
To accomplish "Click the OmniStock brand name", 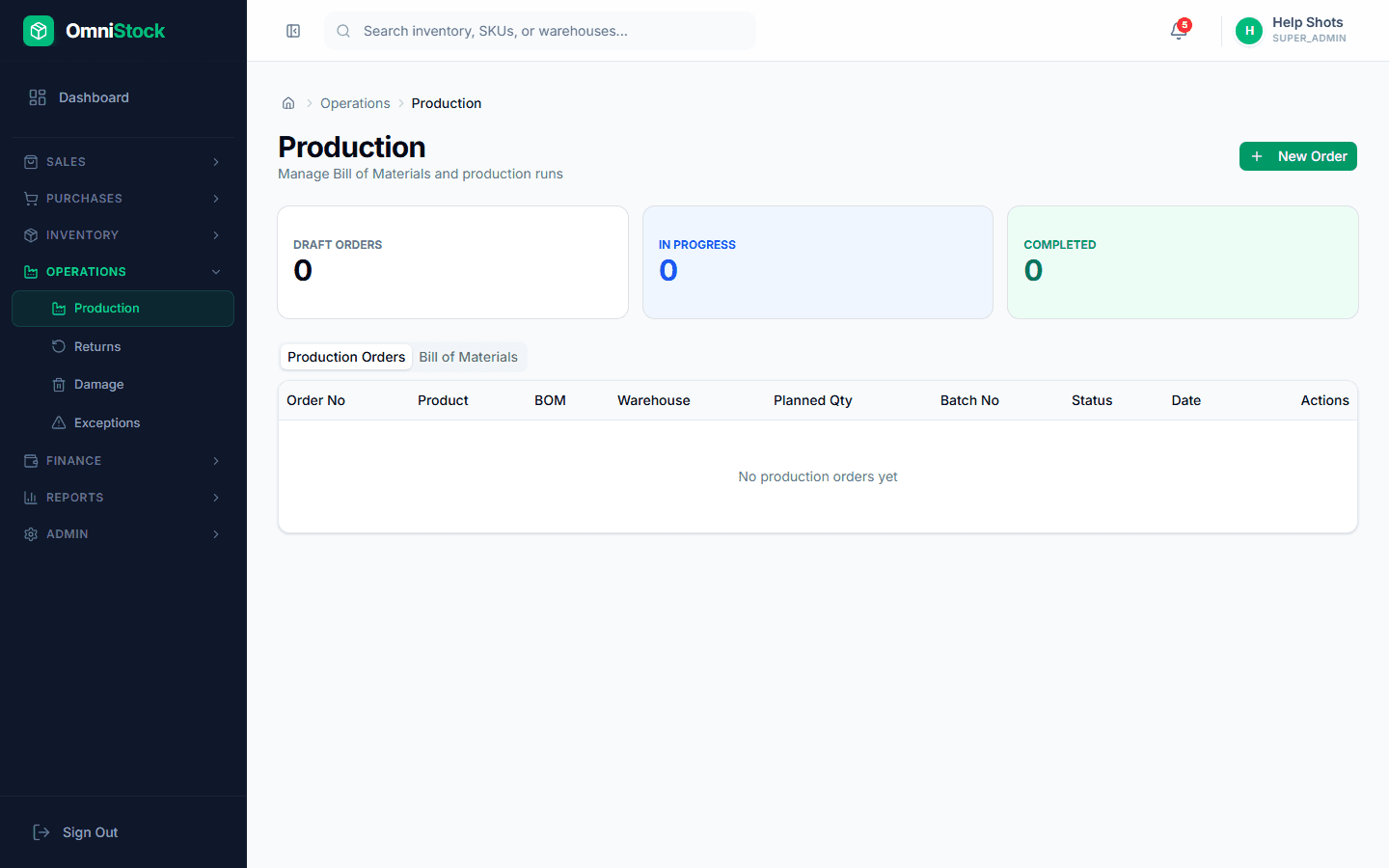I will tap(115, 31).
